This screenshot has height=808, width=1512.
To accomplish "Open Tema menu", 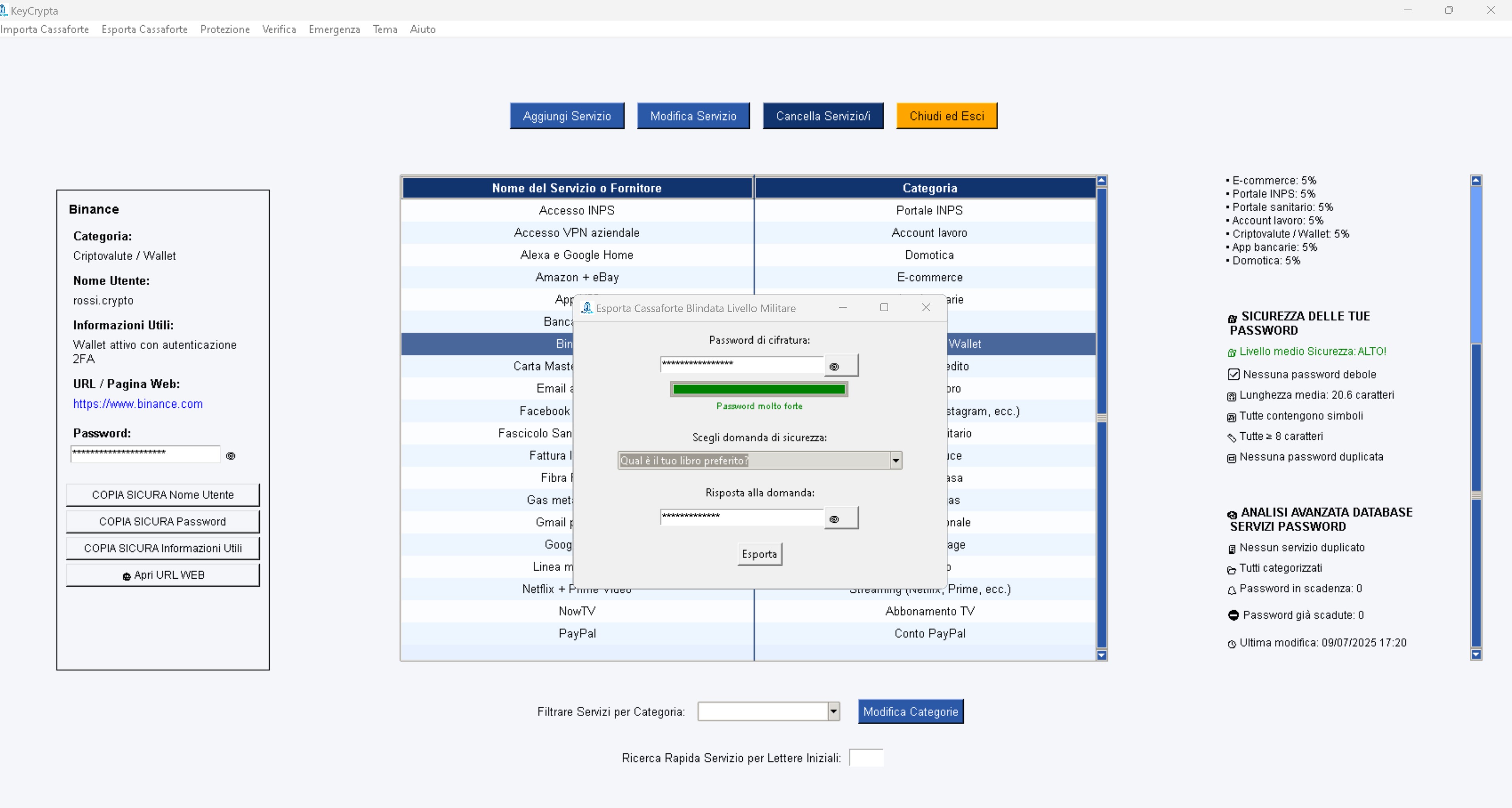I will (x=385, y=29).
